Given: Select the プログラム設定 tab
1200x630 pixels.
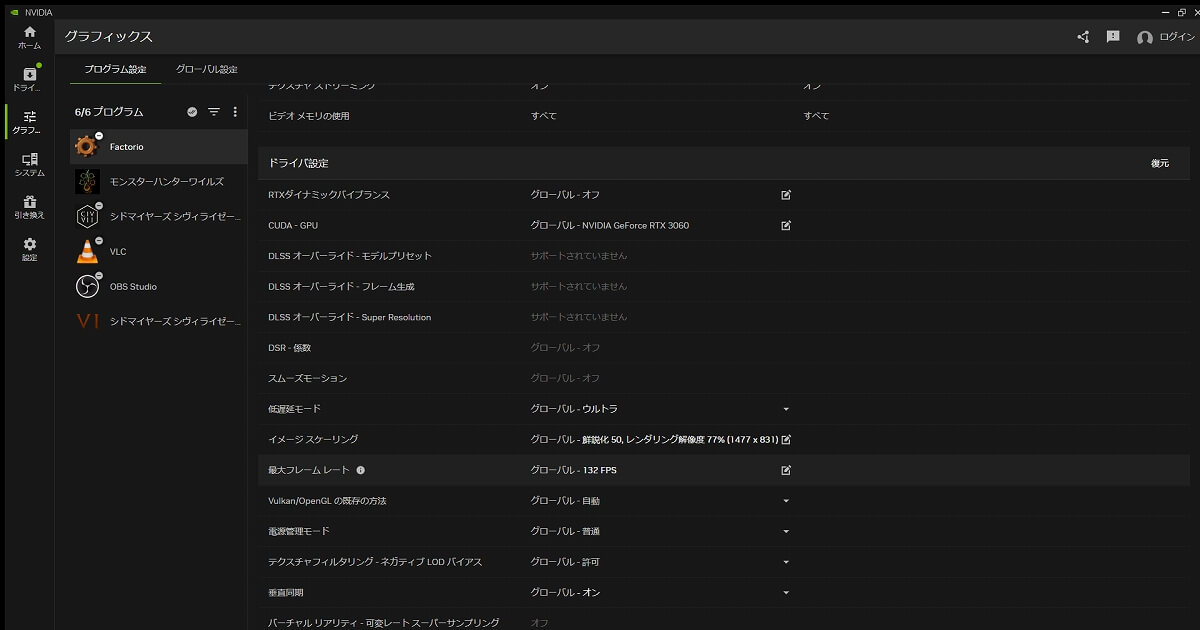Looking at the screenshot, I should coord(115,70).
